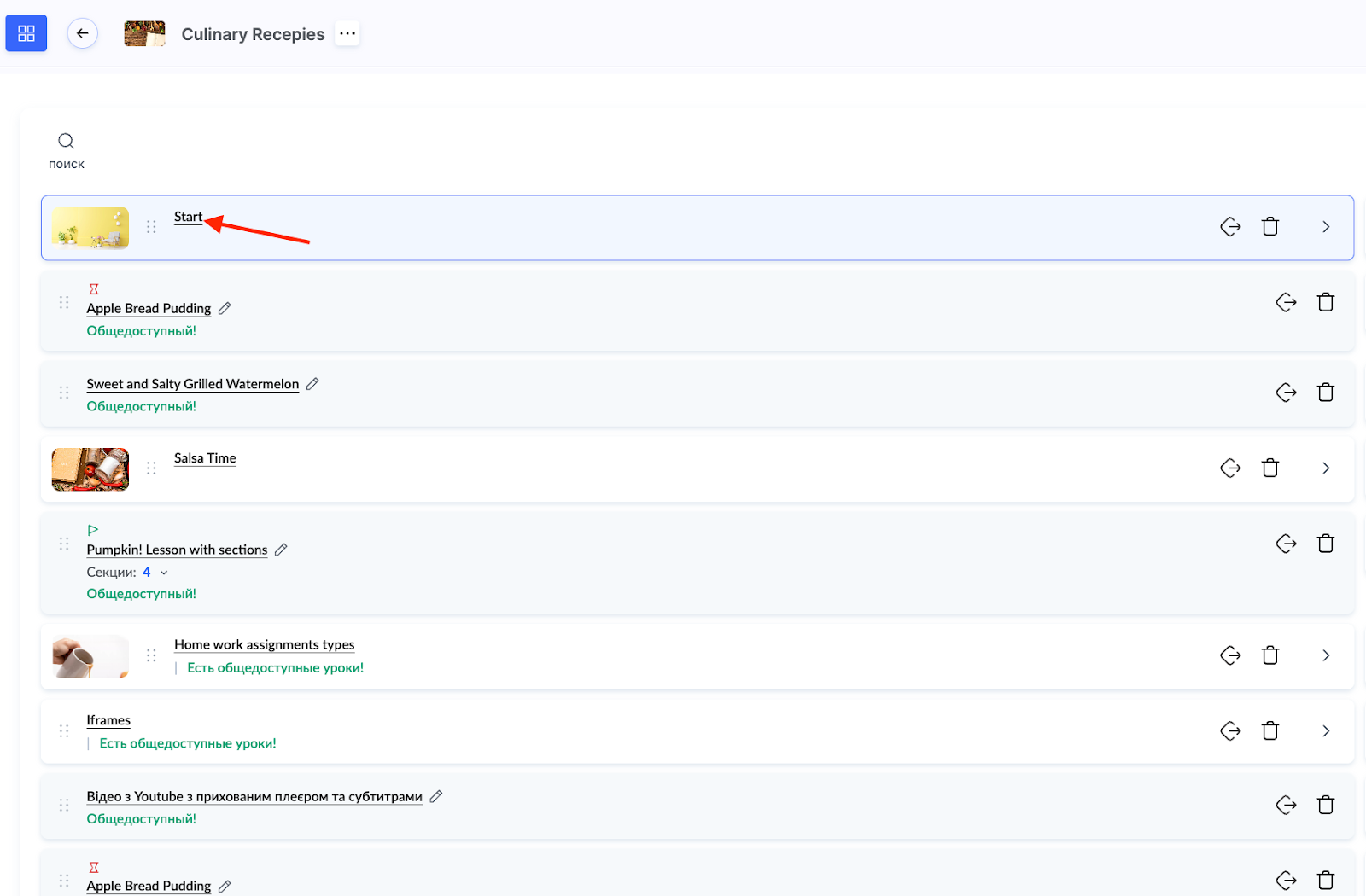Go back using the arrow button
Image resolution: width=1366 pixels, height=896 pixels.
tap(83, 33)
